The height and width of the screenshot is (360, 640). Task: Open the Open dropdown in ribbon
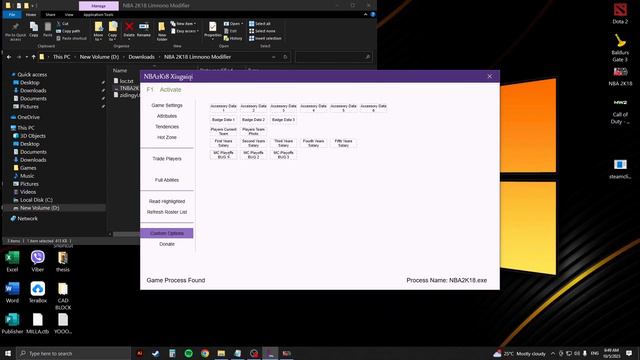click(233, 24)
